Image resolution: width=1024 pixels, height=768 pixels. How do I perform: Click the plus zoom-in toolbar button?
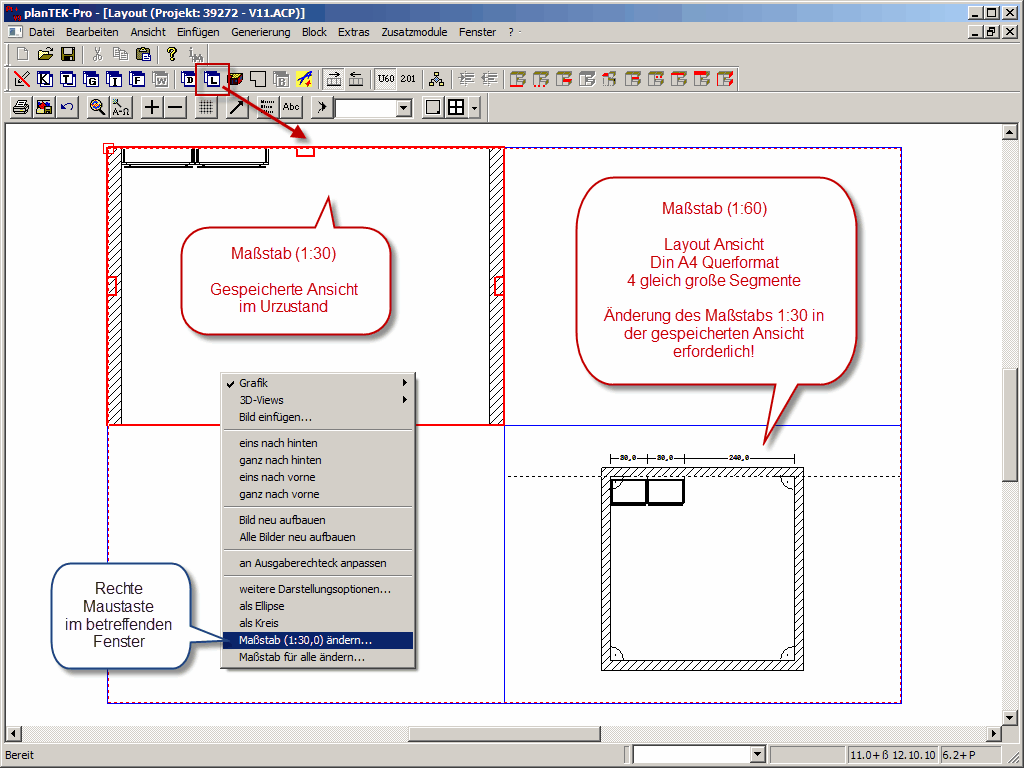pyautogui.click(x=152, y=107)
